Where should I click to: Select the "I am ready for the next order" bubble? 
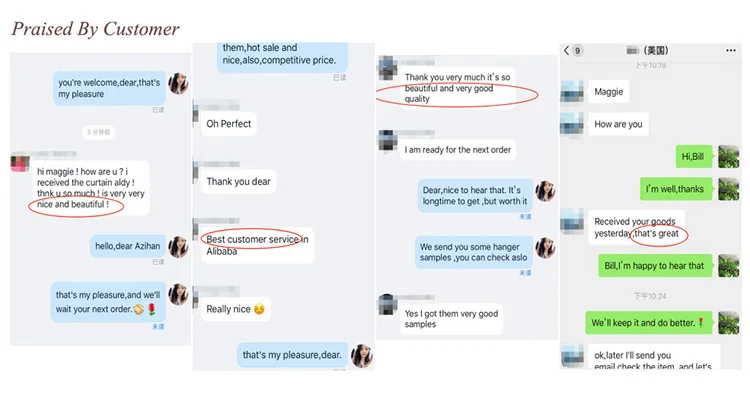[x=458, y=150]
